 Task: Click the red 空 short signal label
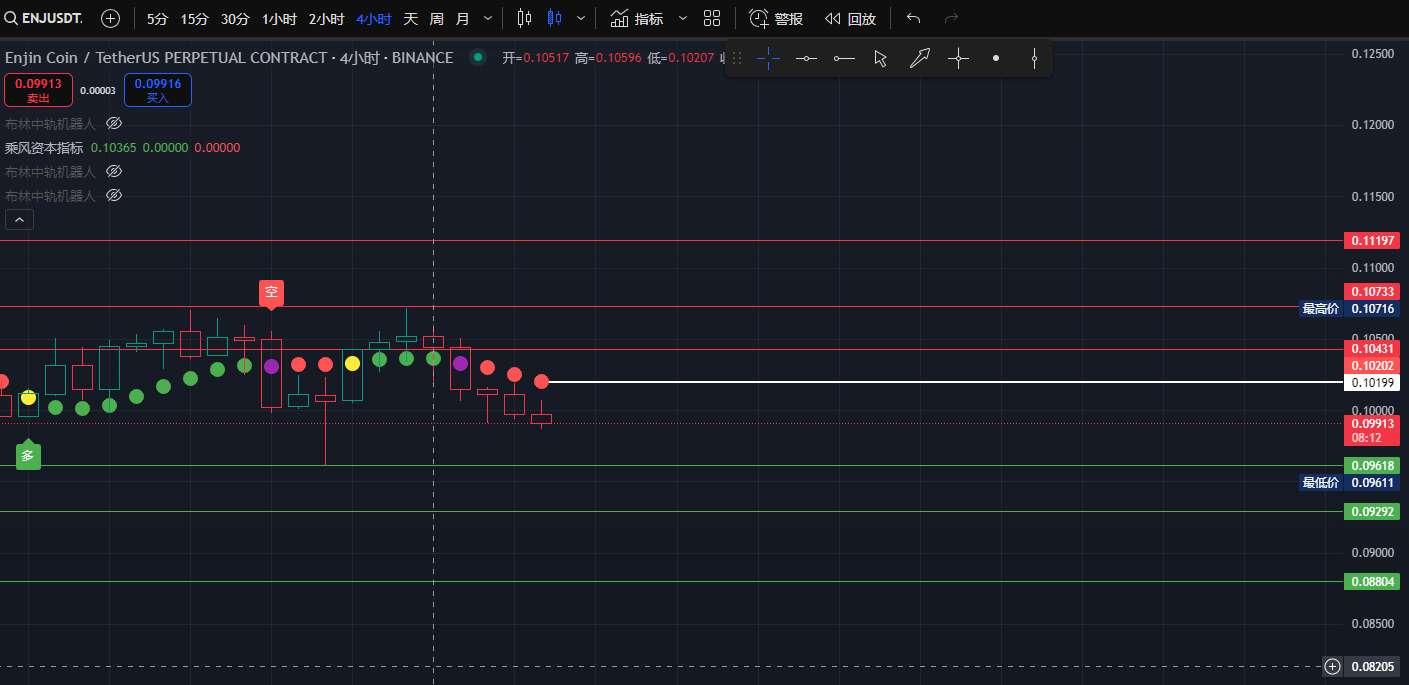(x=271, y=293)
